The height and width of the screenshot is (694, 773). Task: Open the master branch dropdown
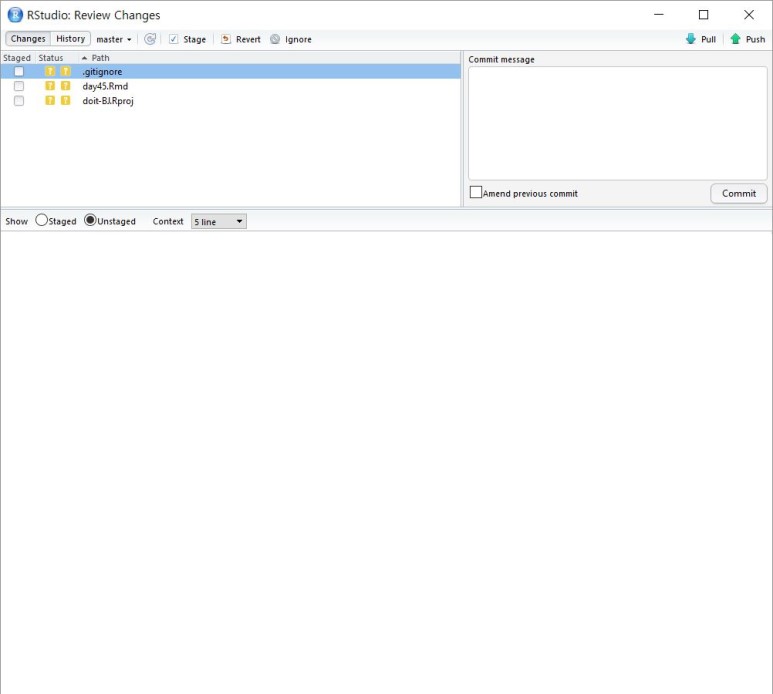(114, 39)
